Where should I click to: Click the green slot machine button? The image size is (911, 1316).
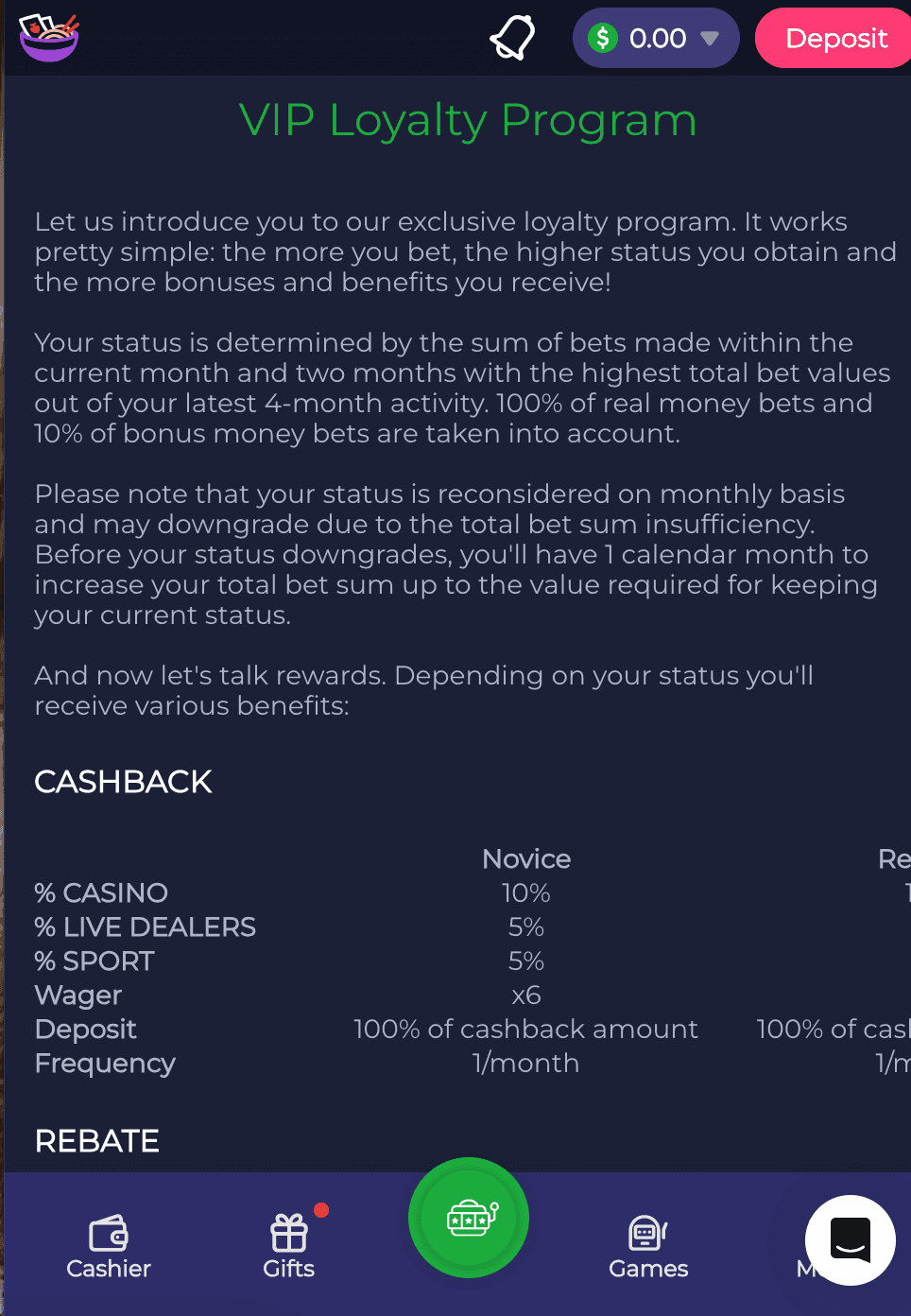pos(469,1218)
